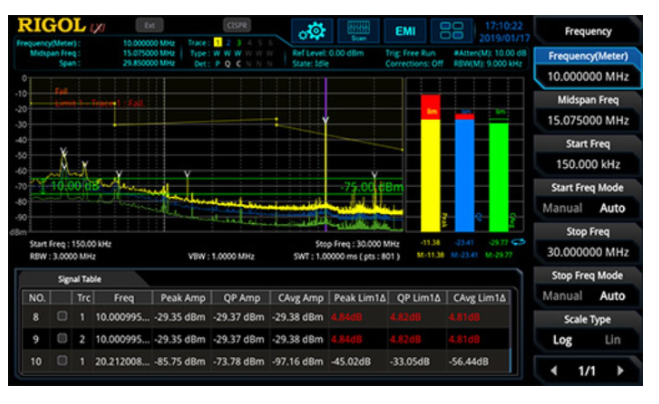Go to previous menu page arrow

(554, 370)
